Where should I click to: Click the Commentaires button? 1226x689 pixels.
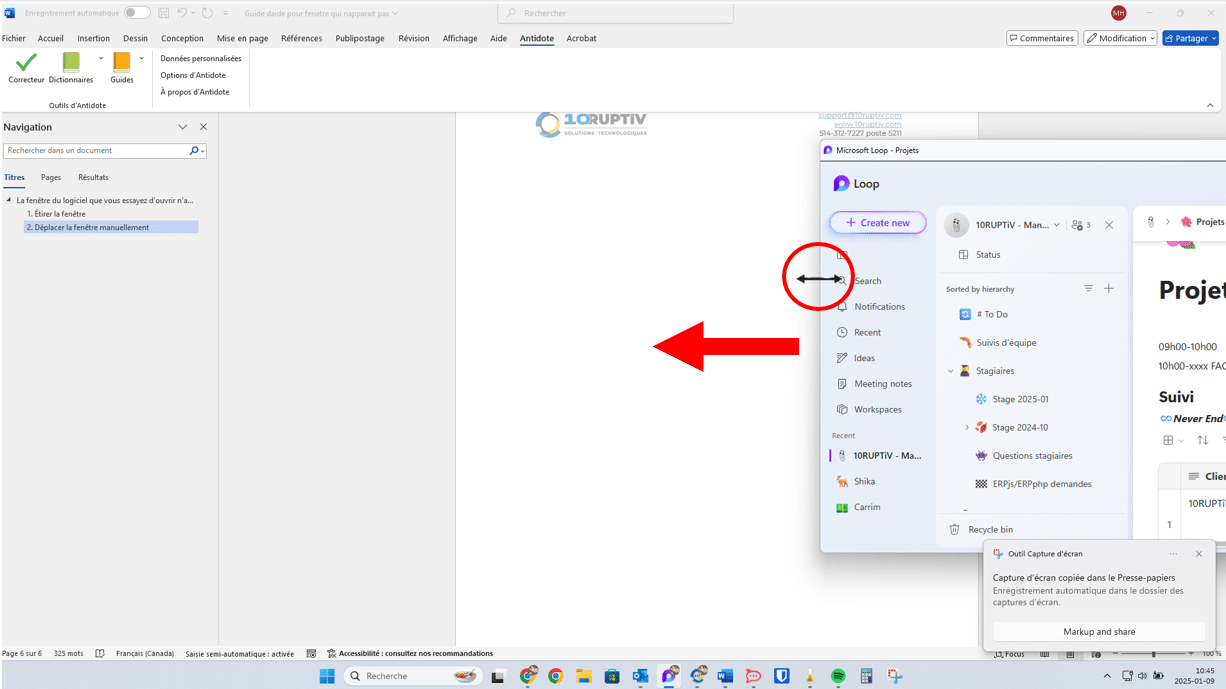[x=1042, y=38]
